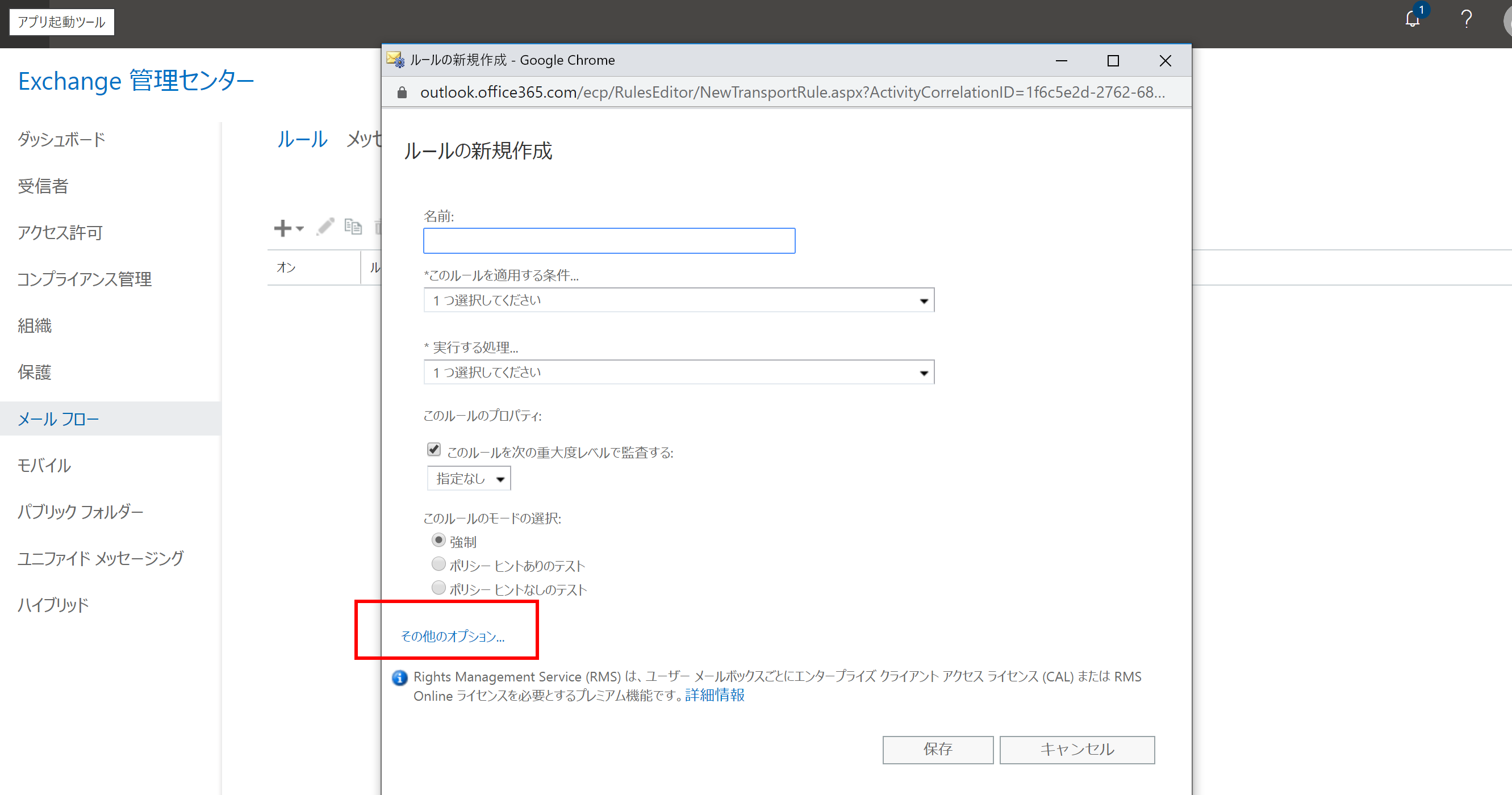Screen dimensions: 1512x795
Task: Open the help question mark icon
Action: [x=1465, y=19]
